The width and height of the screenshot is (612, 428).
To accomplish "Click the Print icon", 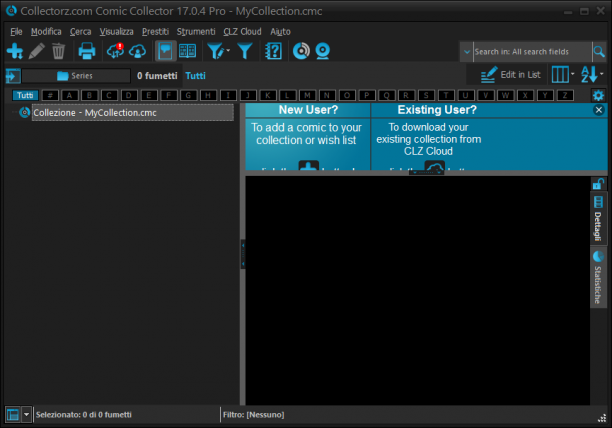I will point(87,51).
